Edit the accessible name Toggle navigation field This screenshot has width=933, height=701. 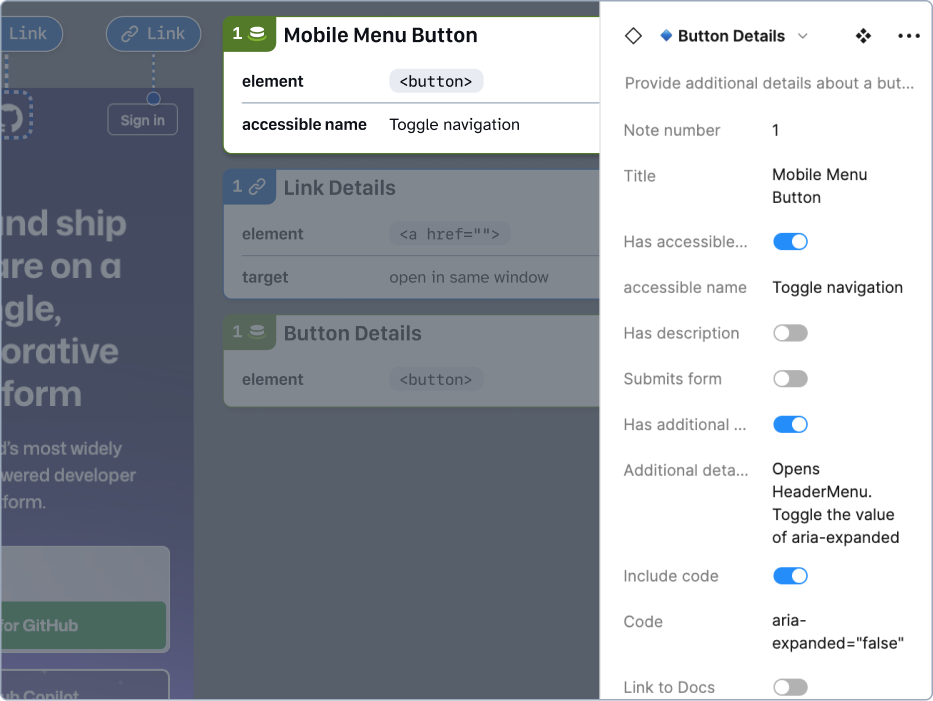click(x=837, y=288)
